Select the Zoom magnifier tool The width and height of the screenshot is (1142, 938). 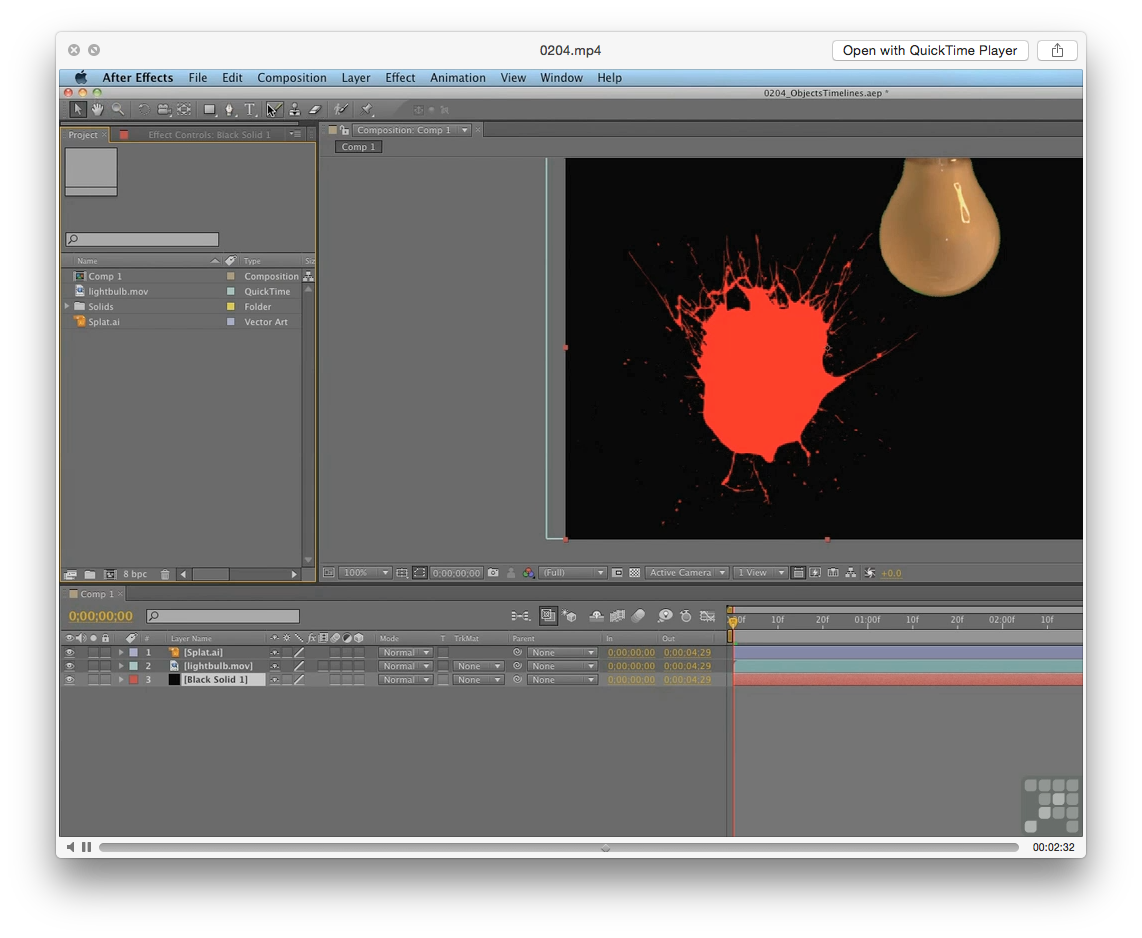tap(117, 109)
